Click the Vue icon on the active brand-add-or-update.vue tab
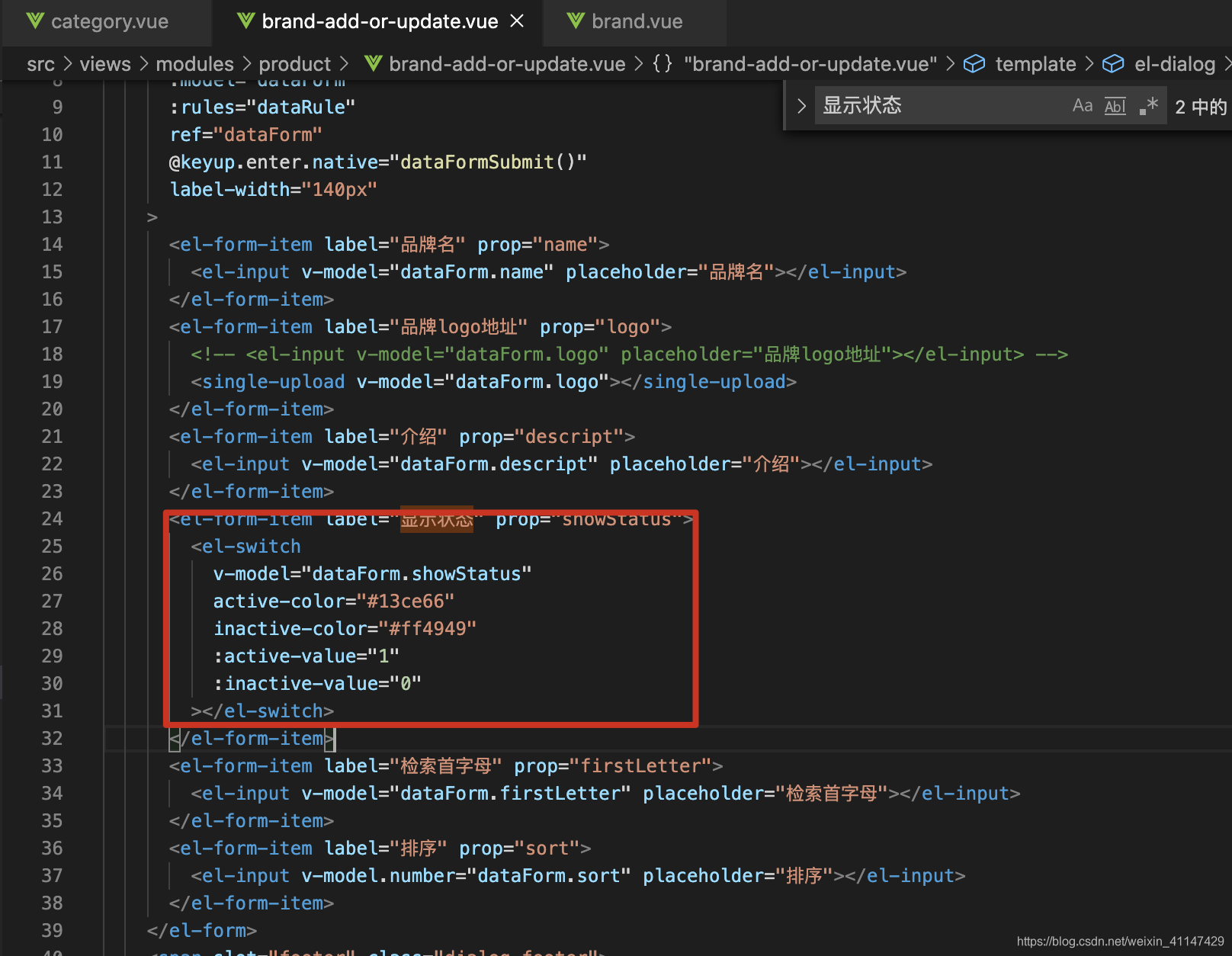This screenshot has width=1232, height=956. [x=244, y=21]
